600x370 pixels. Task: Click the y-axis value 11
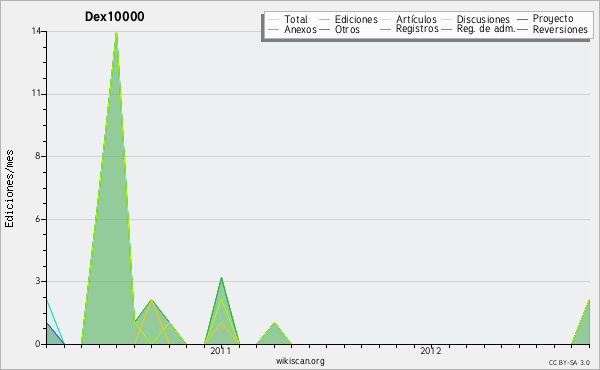[x=36, y=94]
